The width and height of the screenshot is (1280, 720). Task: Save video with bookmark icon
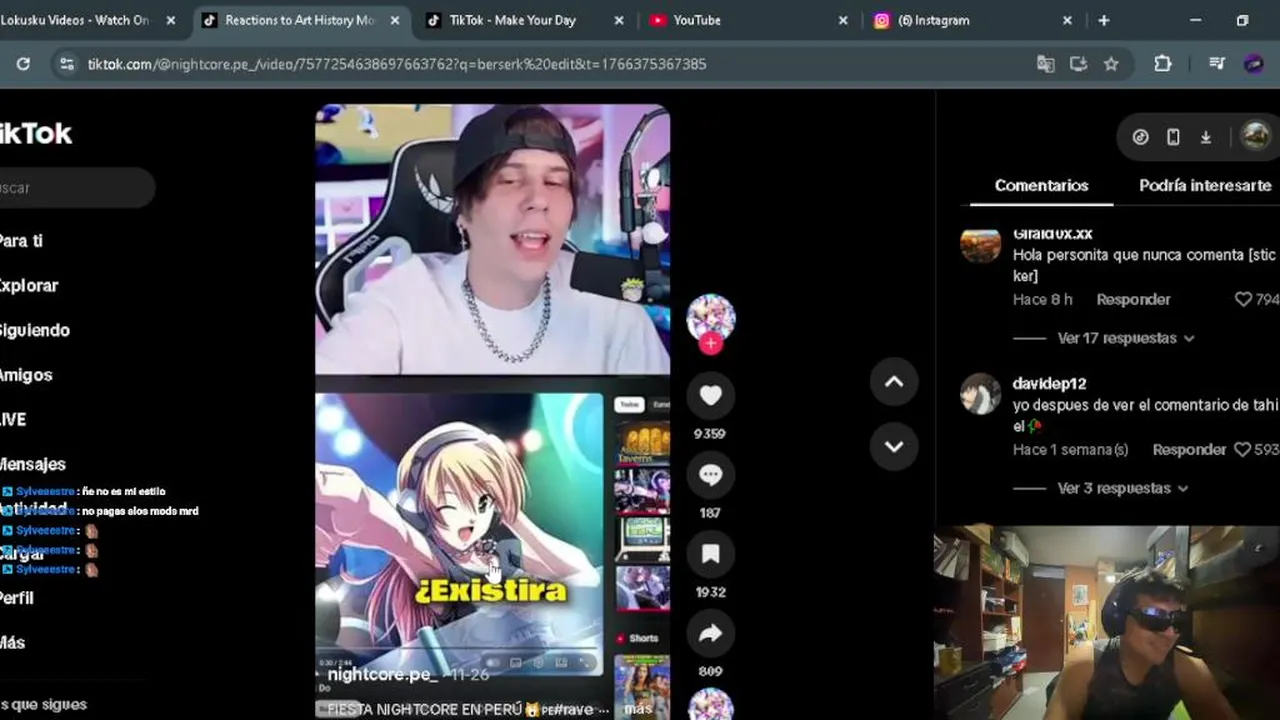(x=710, y=554)
